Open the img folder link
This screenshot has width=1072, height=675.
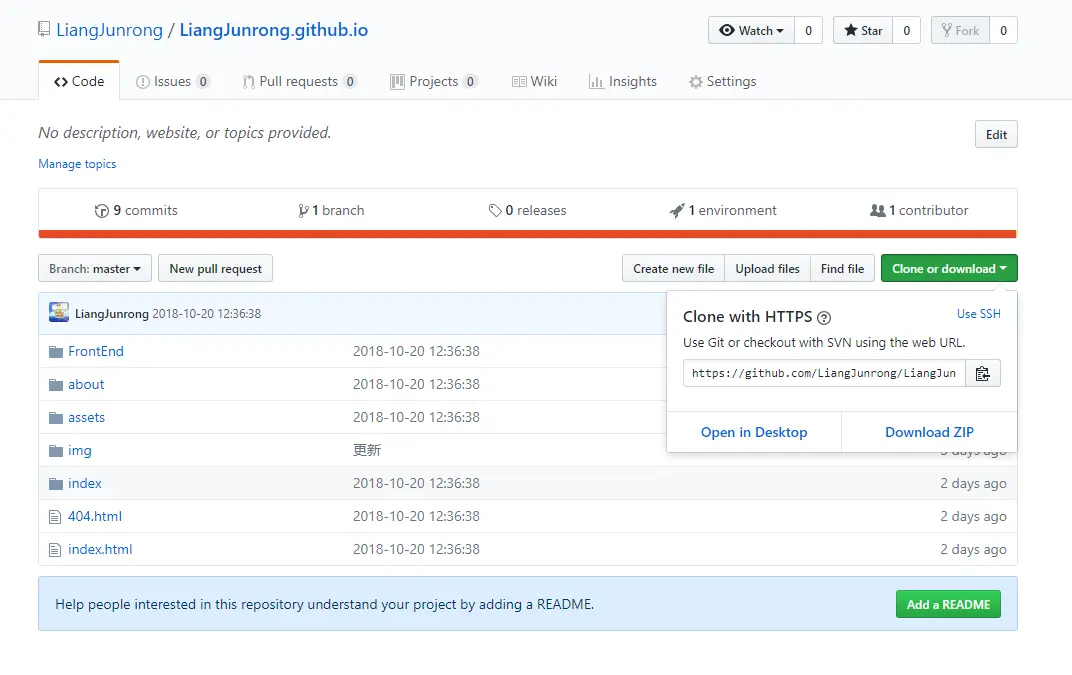pyautogui.click(x=79, y=451)
